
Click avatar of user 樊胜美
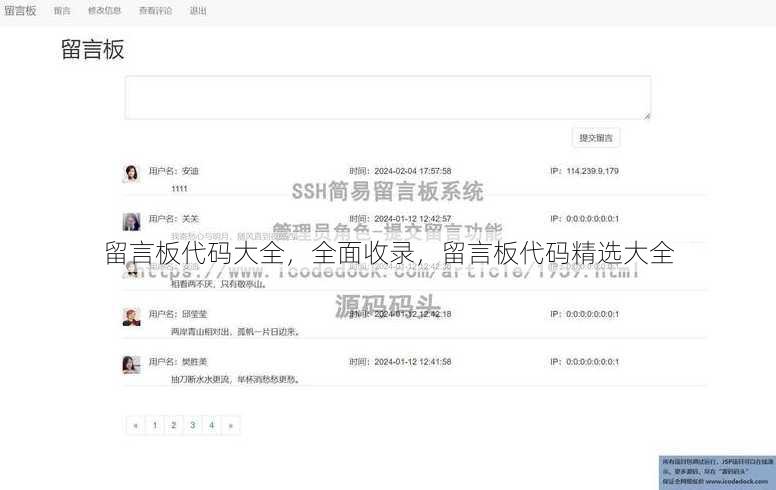[131, 365]
